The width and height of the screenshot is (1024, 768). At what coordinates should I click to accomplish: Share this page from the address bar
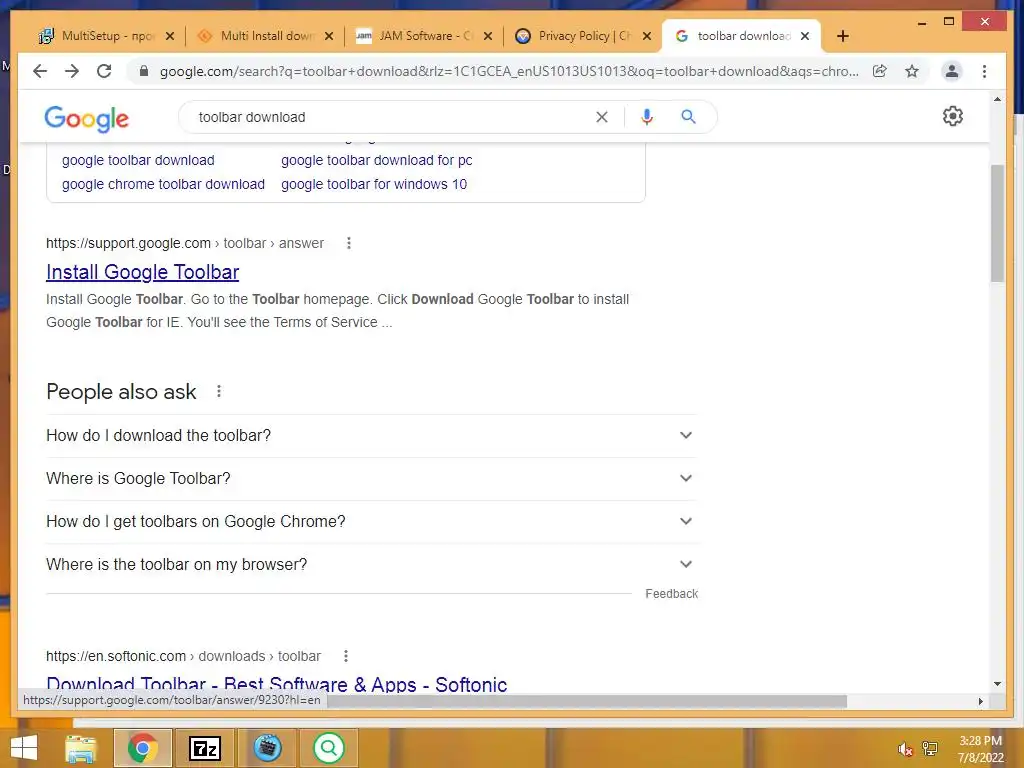[x=880, y=71]
